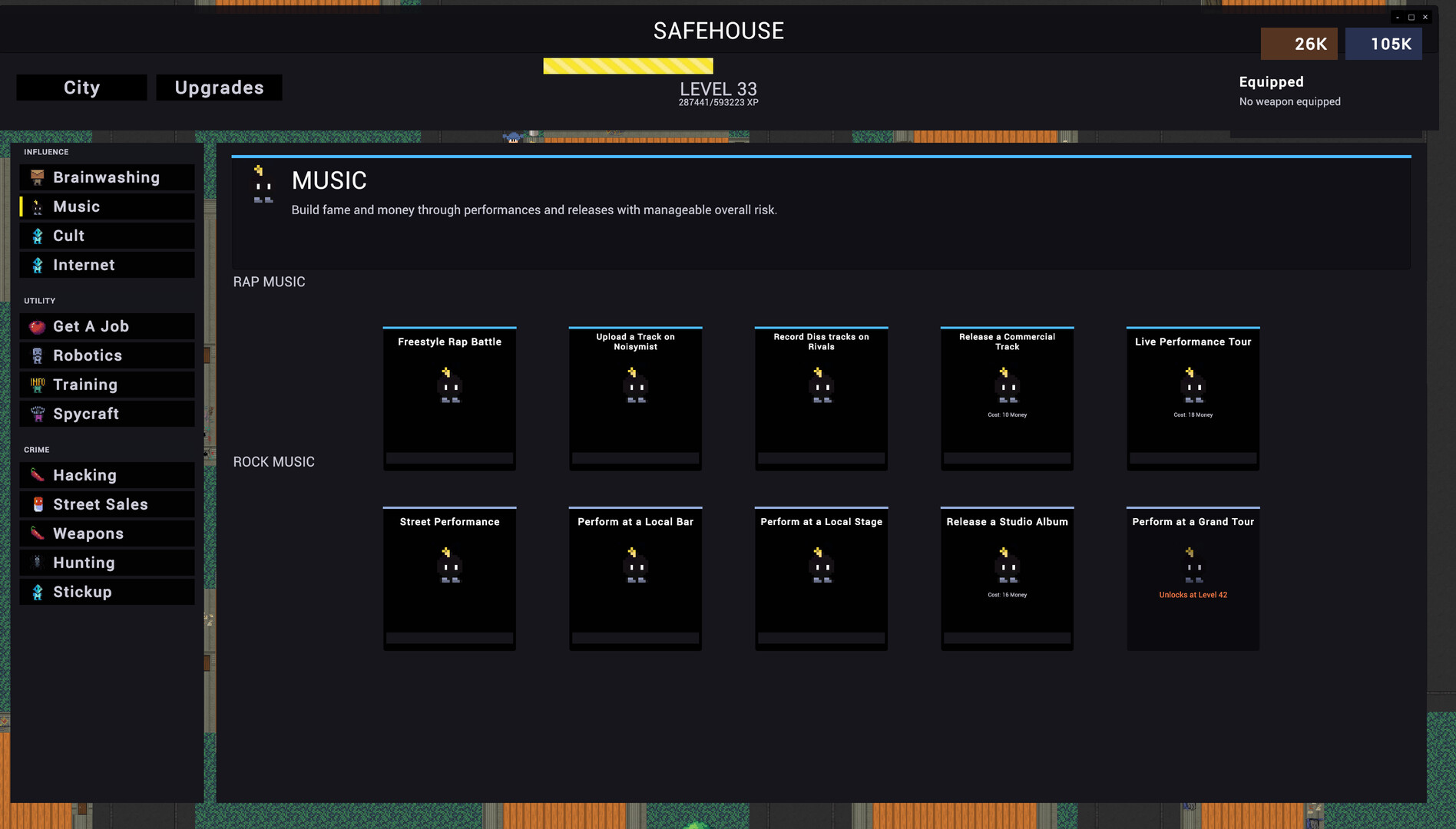This screenshot has height=829, width=1456.
Task: Pick Release a Studio Album card
Action: [1007, 578]
